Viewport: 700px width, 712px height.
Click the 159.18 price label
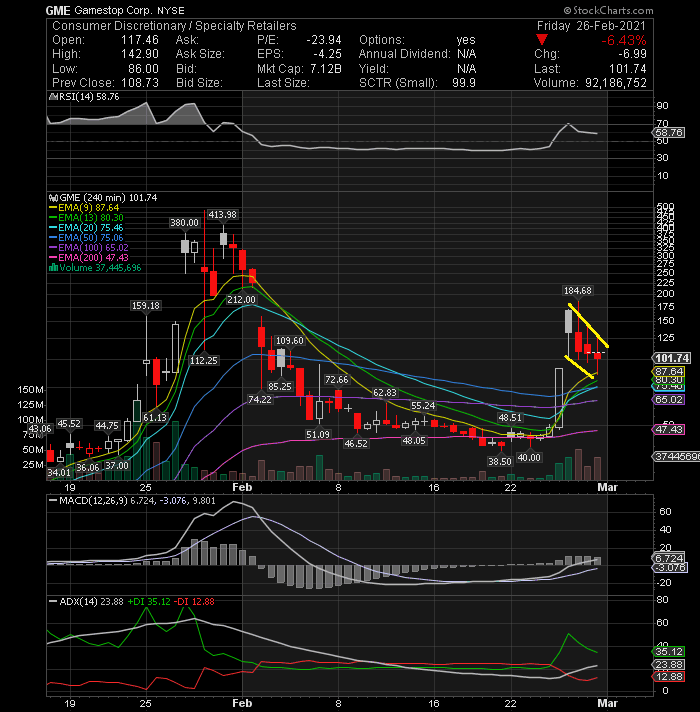coord(146,306)
